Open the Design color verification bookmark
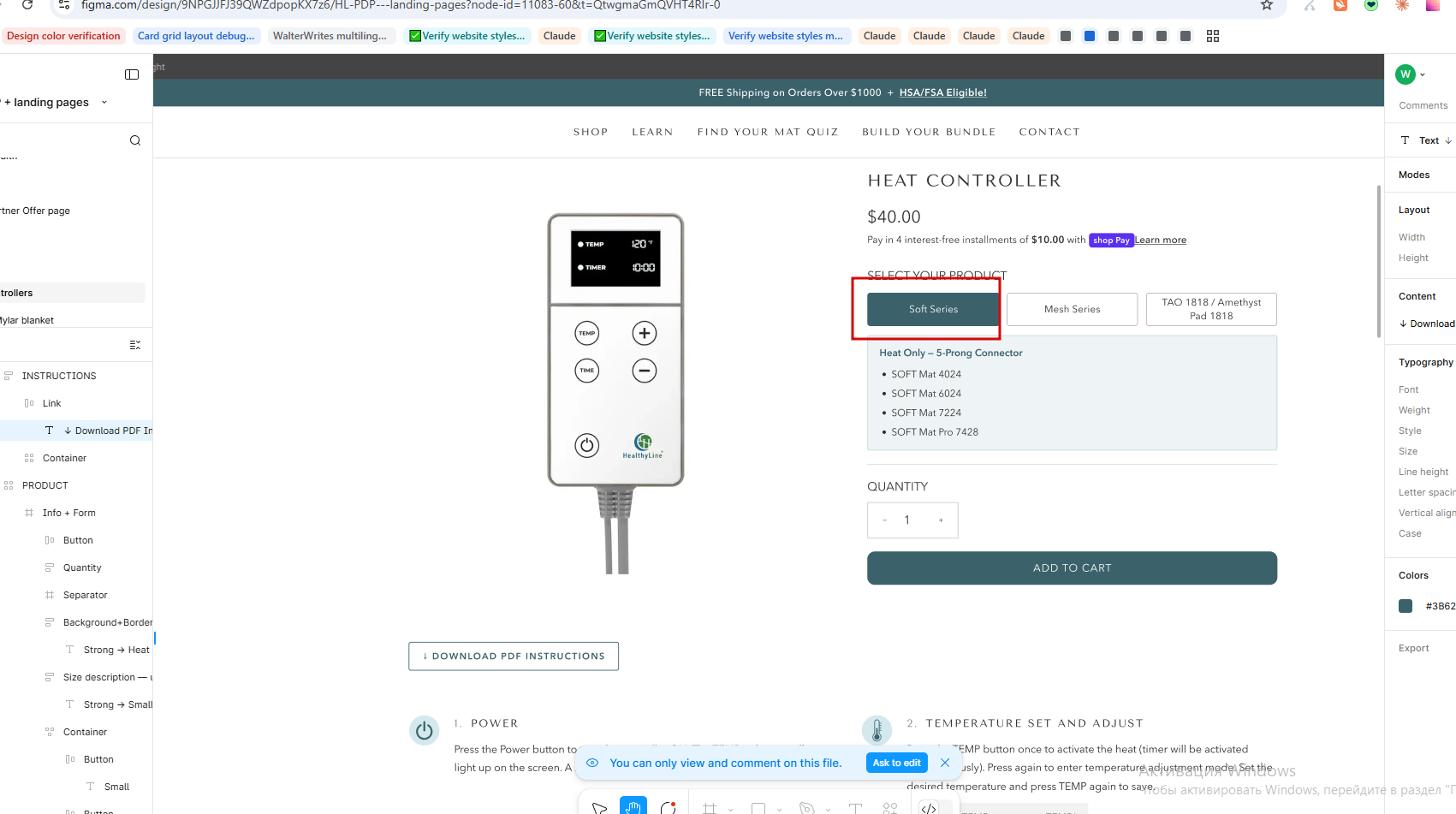 (x=63, y=36)
